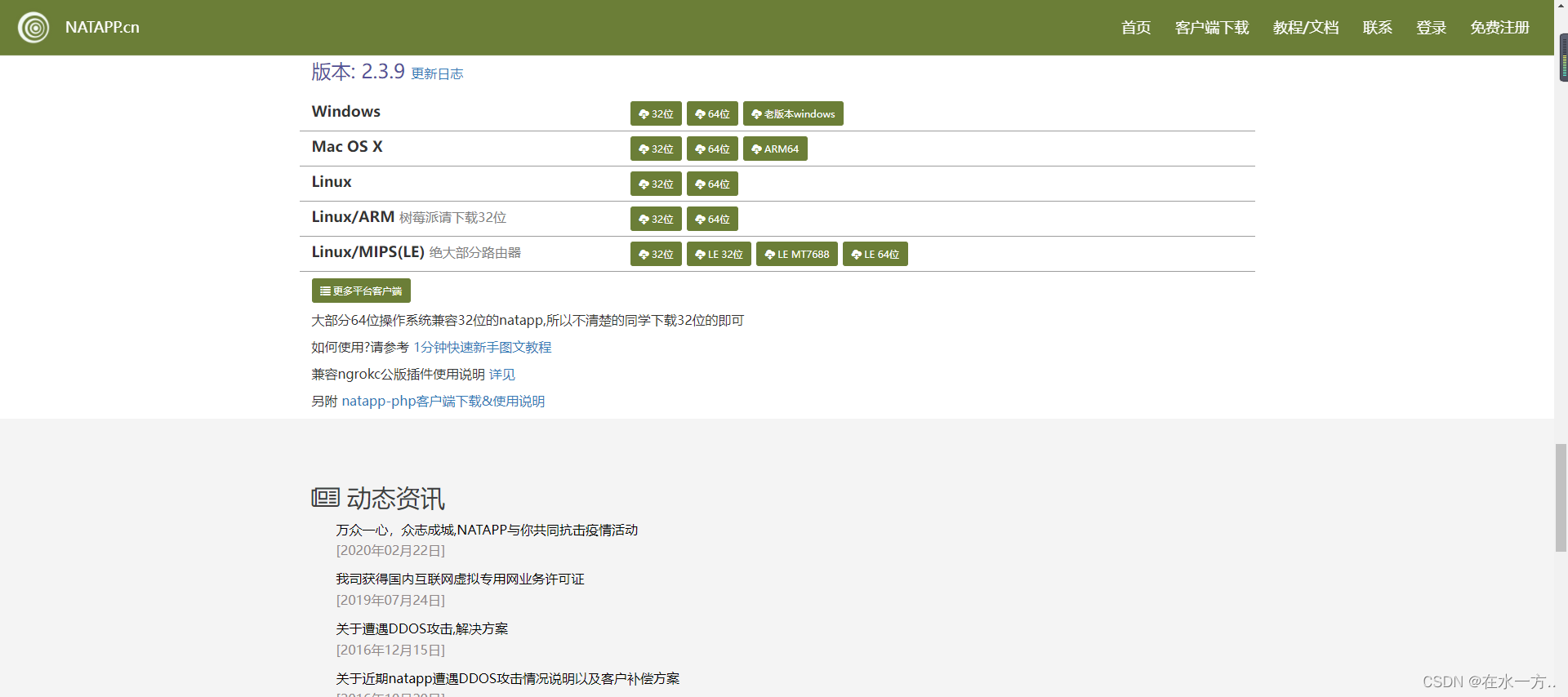Click the newspaper icon beside 动态资讯
The height and width of the screenshot is (697, 1568).
click(x=325, y=497)
